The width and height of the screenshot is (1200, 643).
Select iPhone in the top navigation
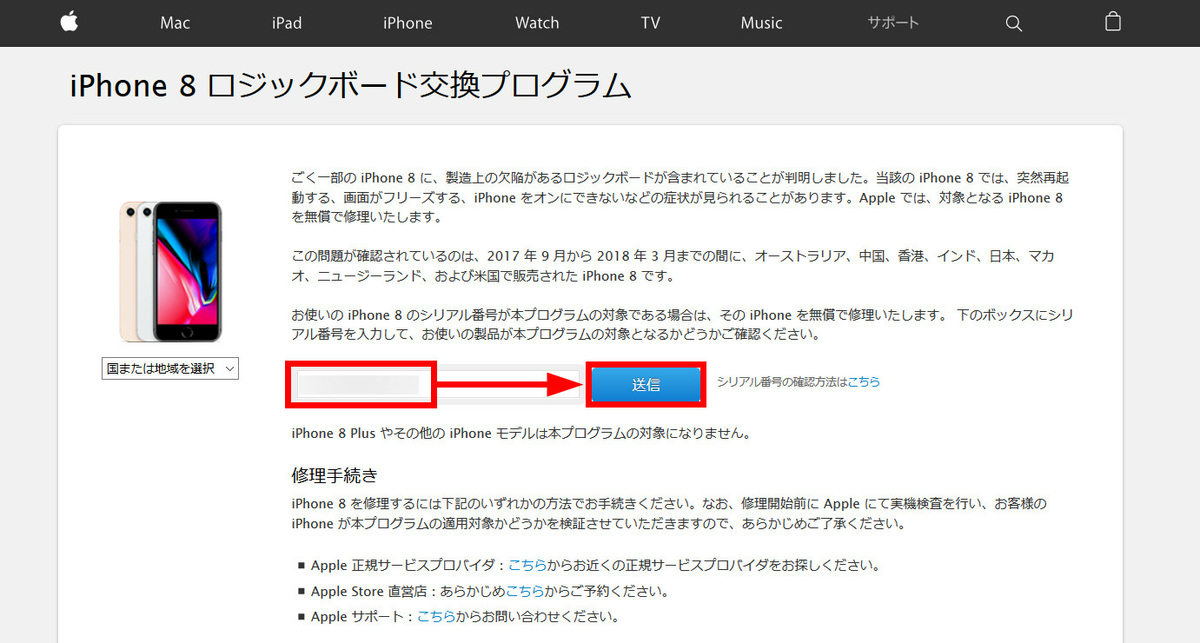pyautogui.click(x=407, y=23)
